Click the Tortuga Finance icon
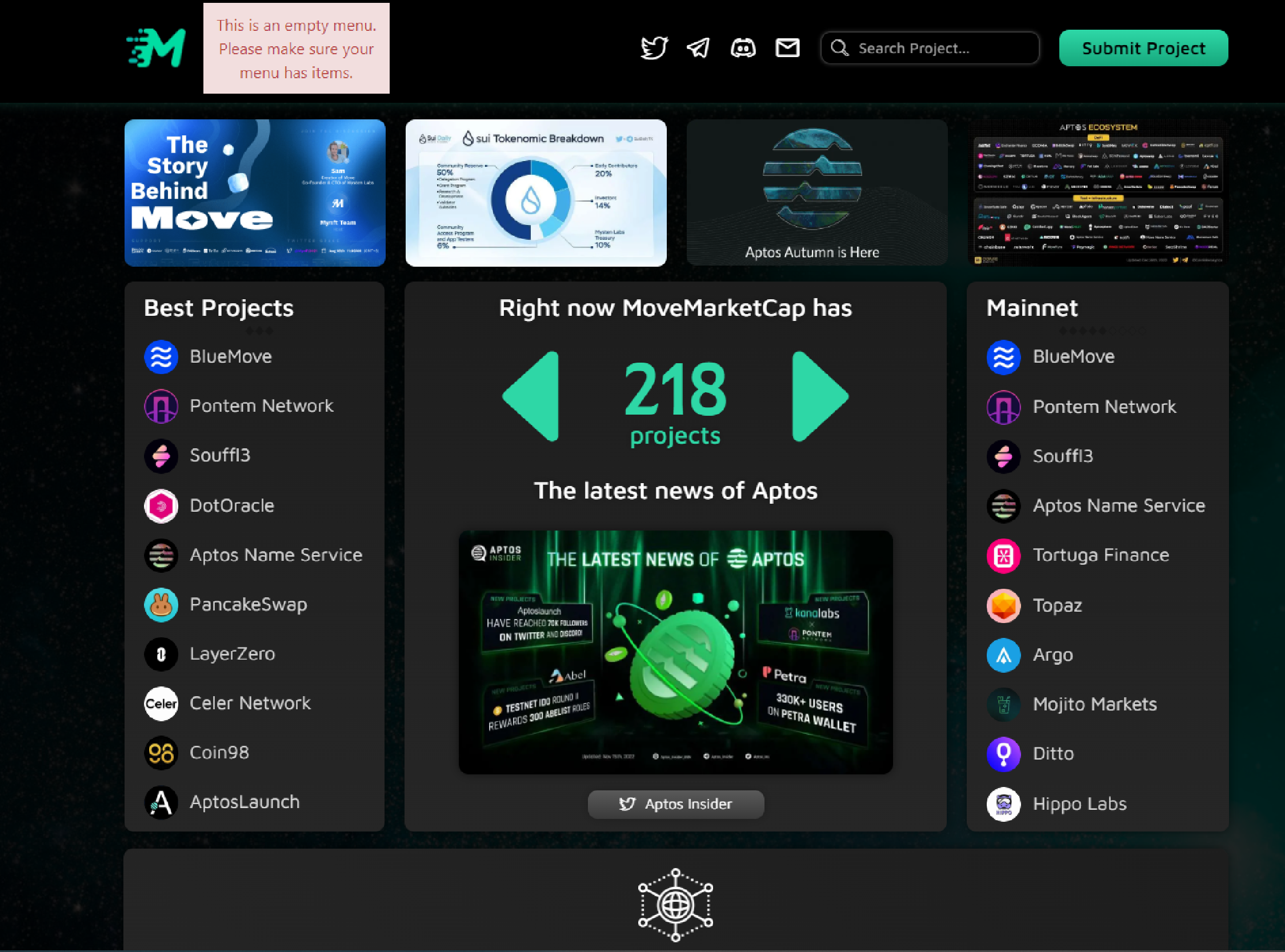Screen dimensions: 1285x952 pos(1004,556)
